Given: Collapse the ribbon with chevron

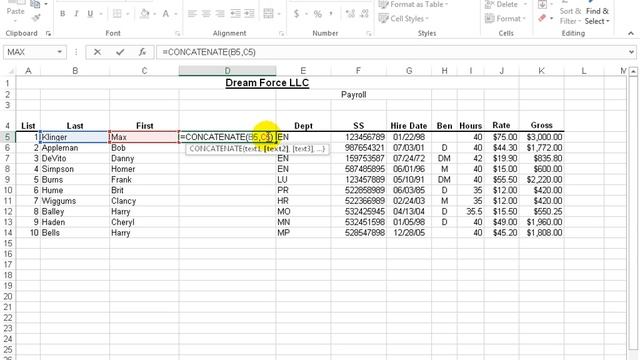Looking at the screenshot, I should [631, 33].
